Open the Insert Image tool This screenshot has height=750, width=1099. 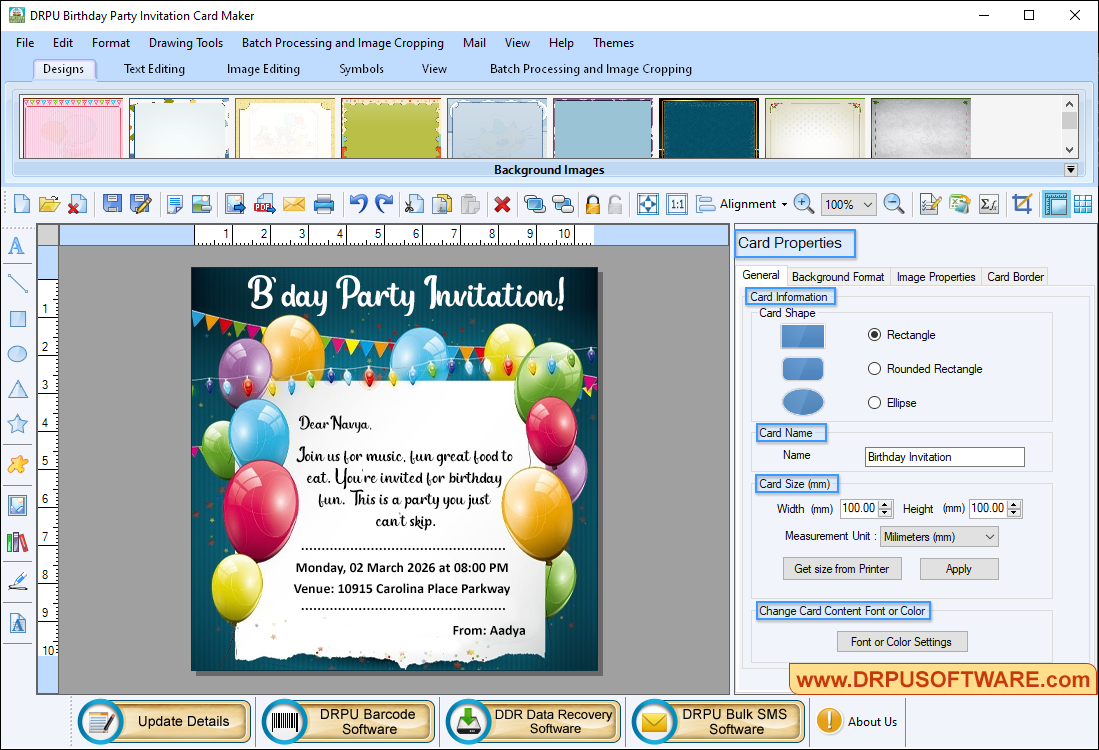coord(16,505)
